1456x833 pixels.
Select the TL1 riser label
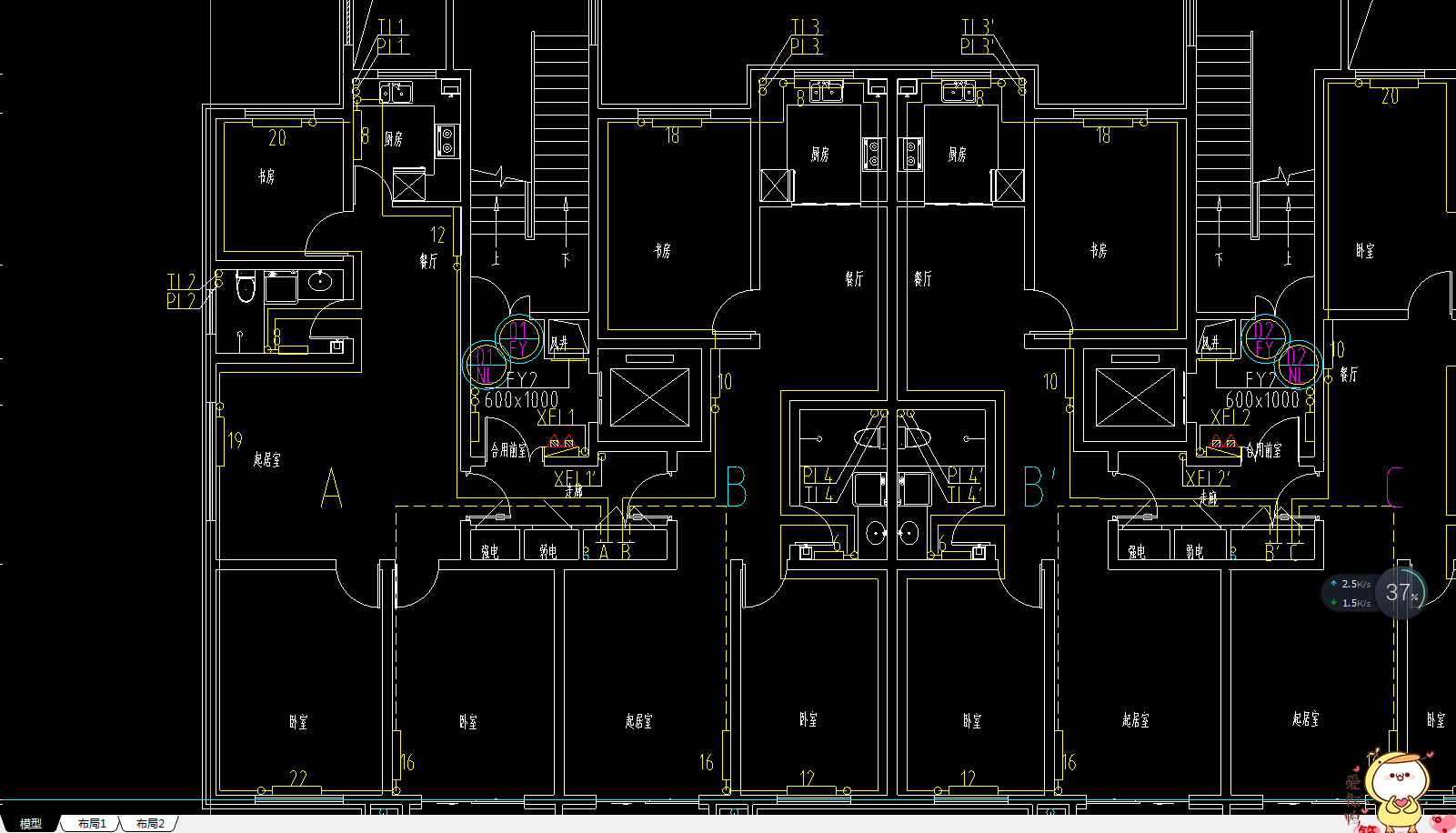(392, 27)
